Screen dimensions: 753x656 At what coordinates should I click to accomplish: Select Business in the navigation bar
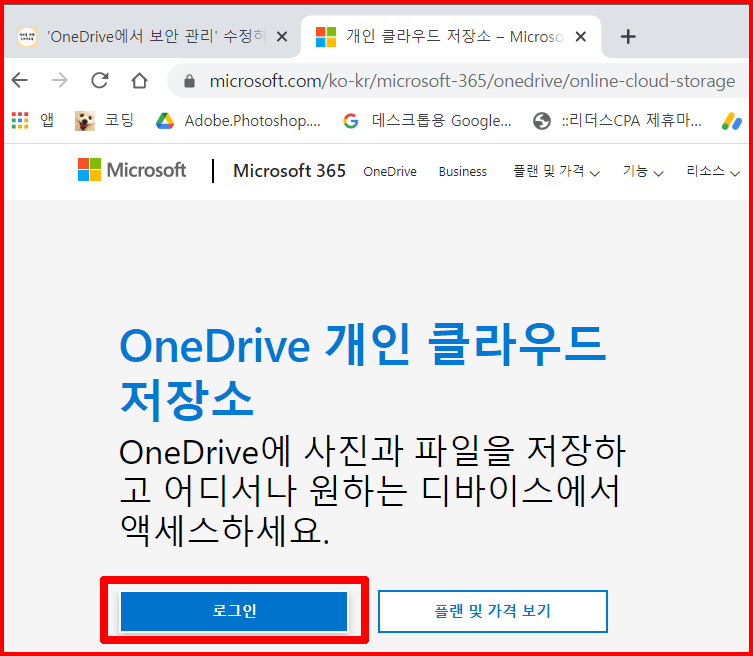(x=462, y=171)
